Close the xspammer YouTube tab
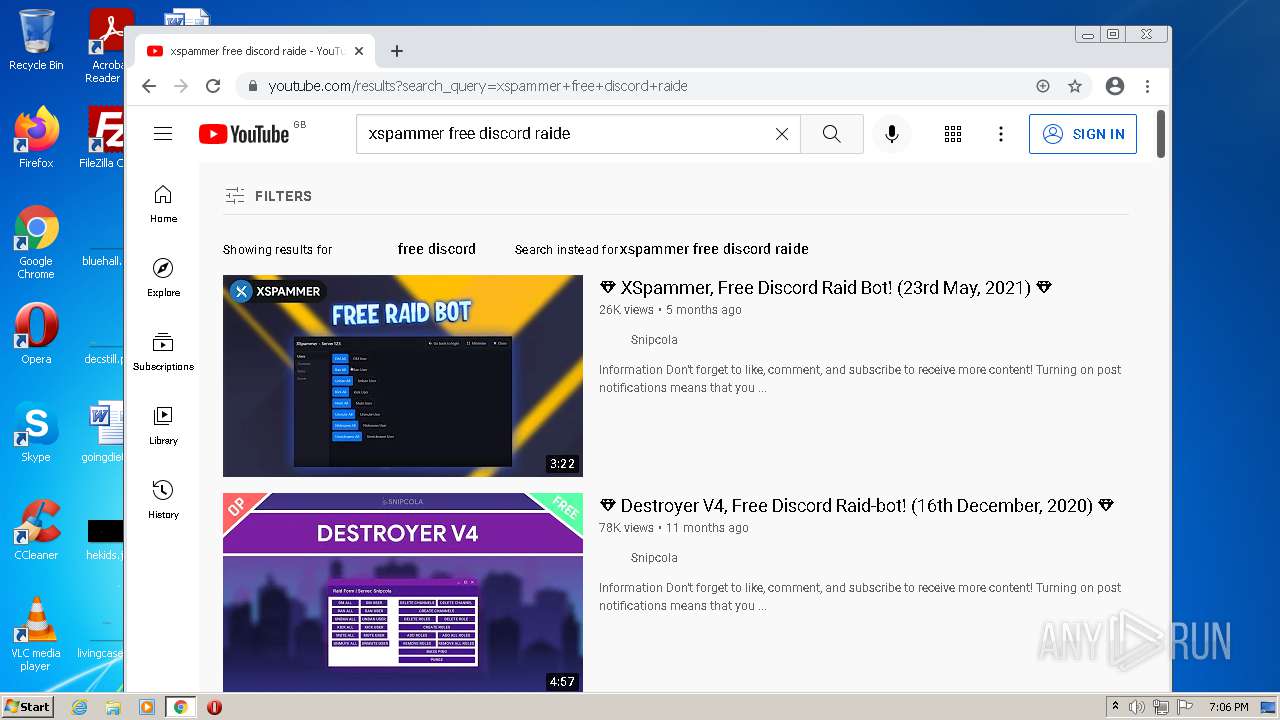 click(x=359, y=51)
